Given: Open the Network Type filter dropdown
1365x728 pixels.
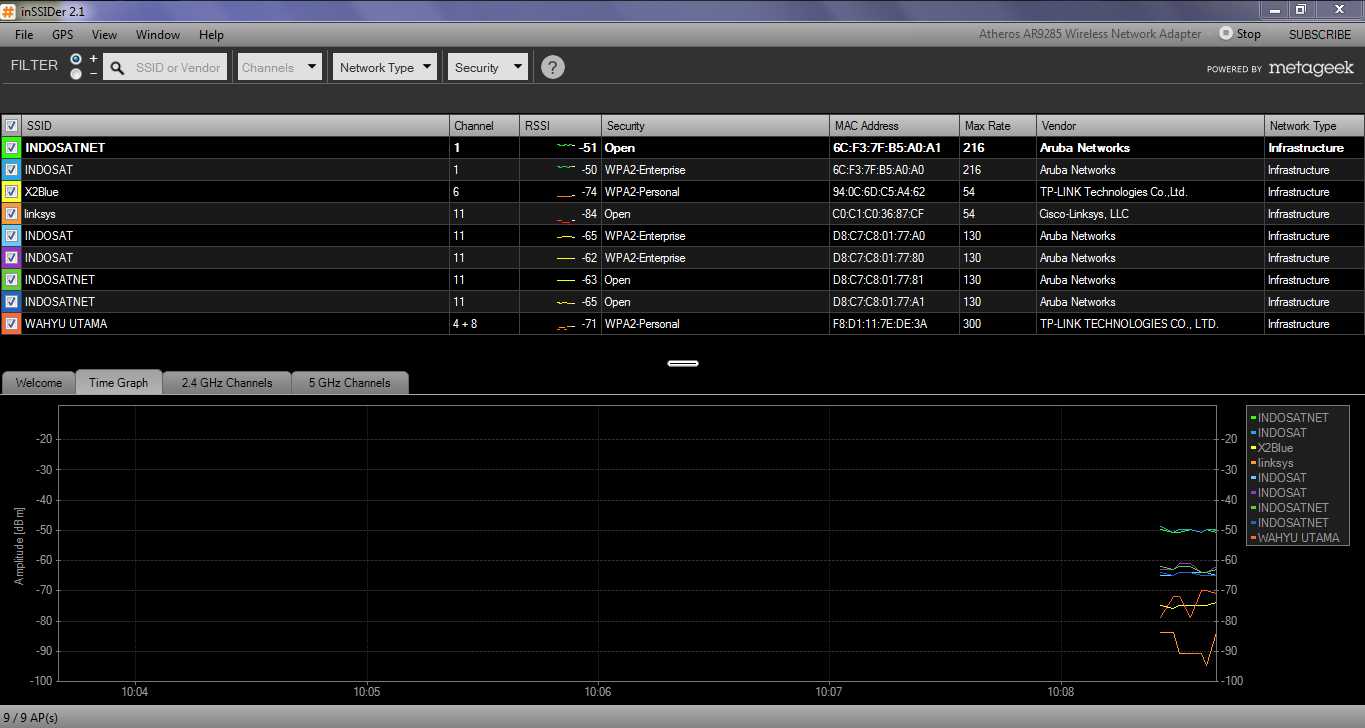Looking at the screenshot, I should tap(385, 67).
